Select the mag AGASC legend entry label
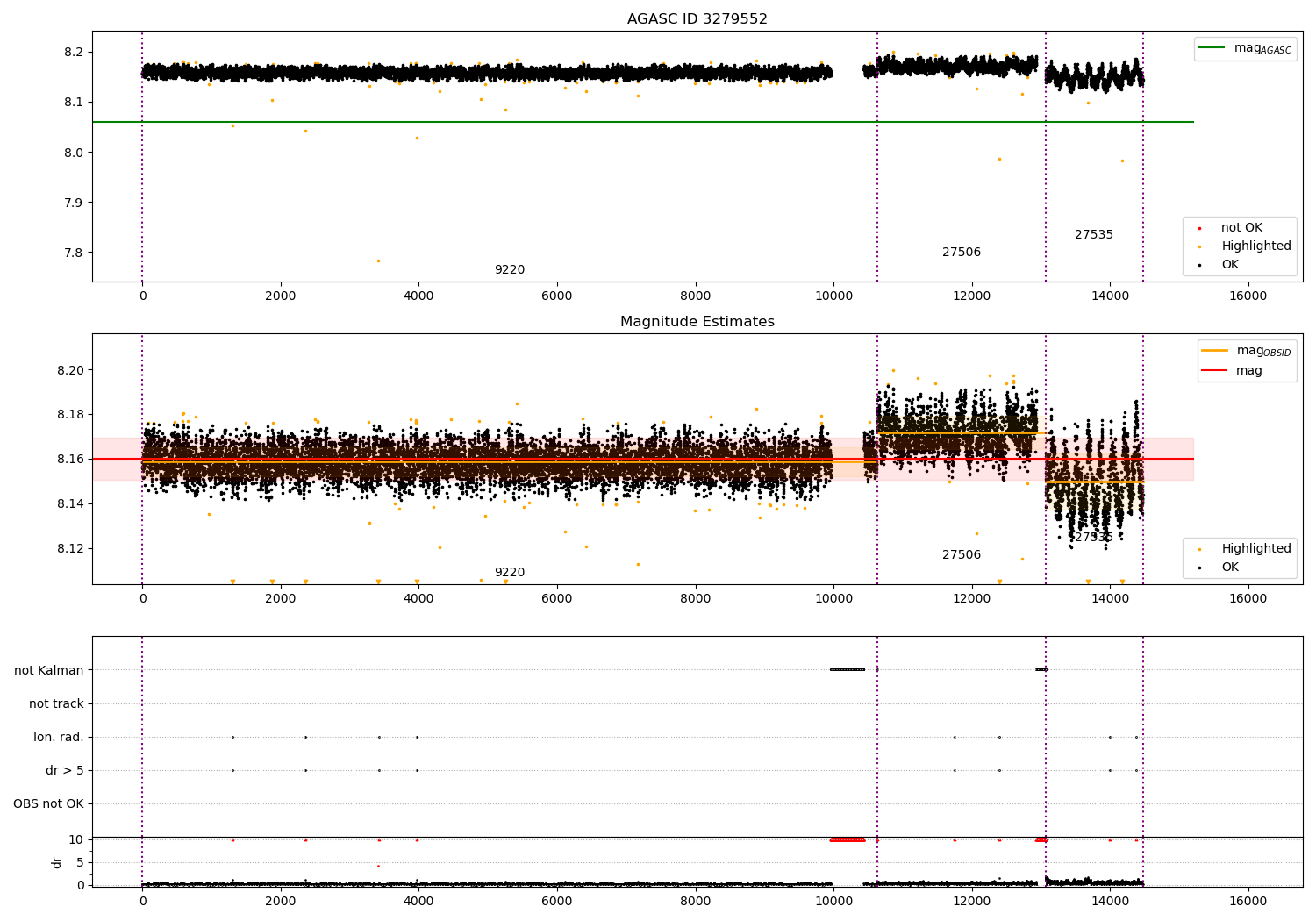This screenshot has height=921, width=1316. click(x=1262, y=48)
